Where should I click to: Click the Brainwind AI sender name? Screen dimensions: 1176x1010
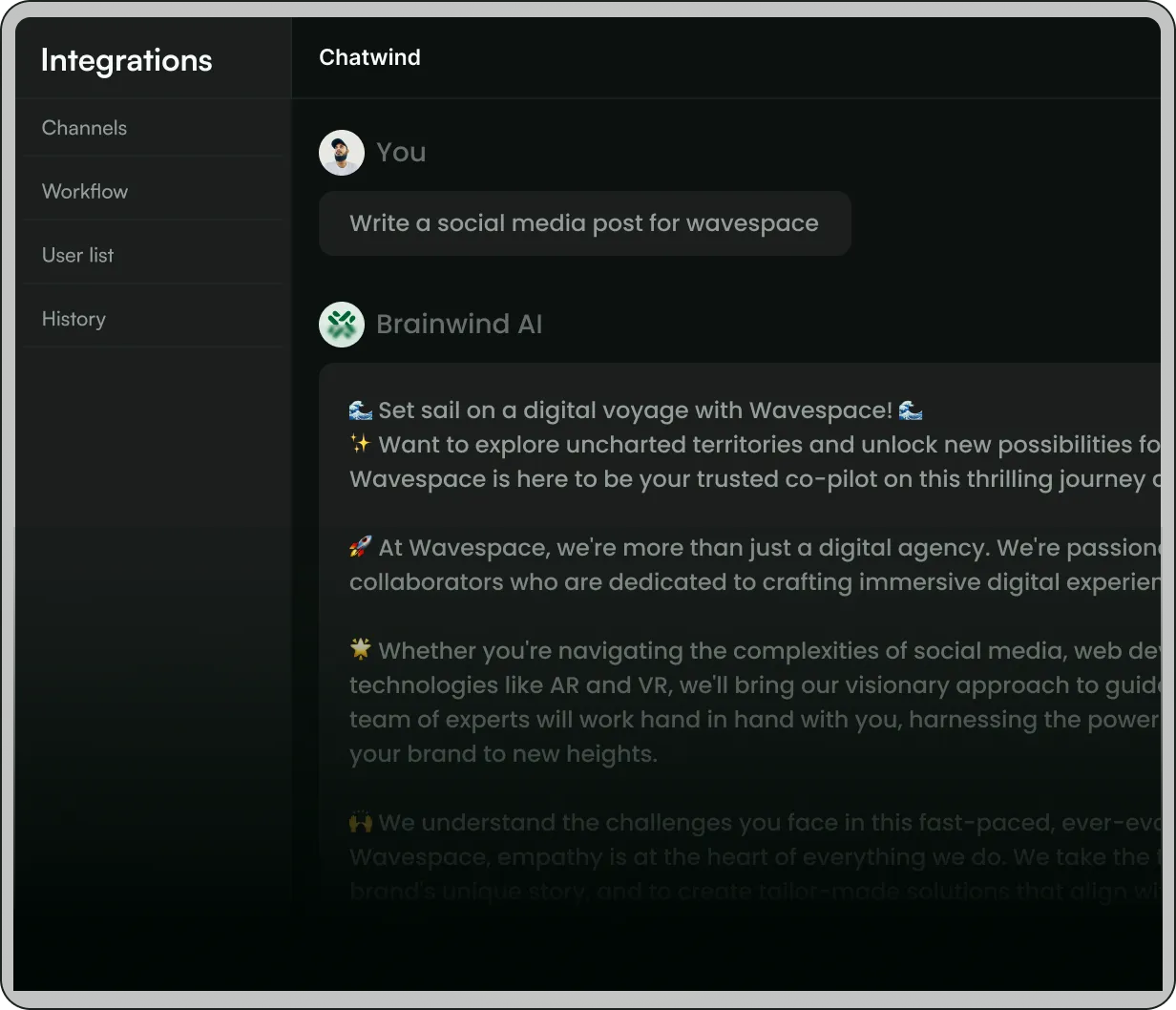coord(459,325)
